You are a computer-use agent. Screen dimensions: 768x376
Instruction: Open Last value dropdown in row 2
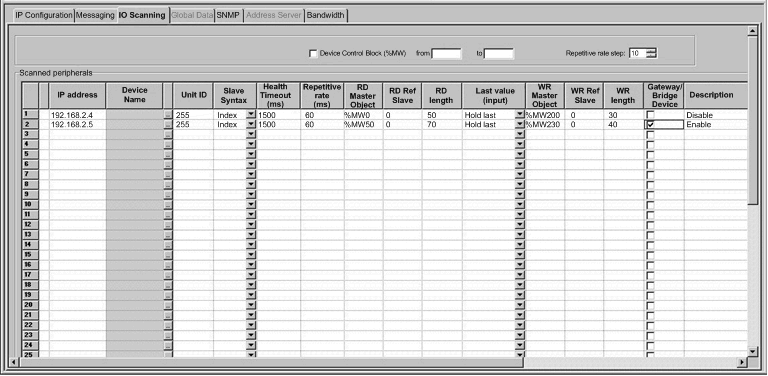(x=520, y=124)
